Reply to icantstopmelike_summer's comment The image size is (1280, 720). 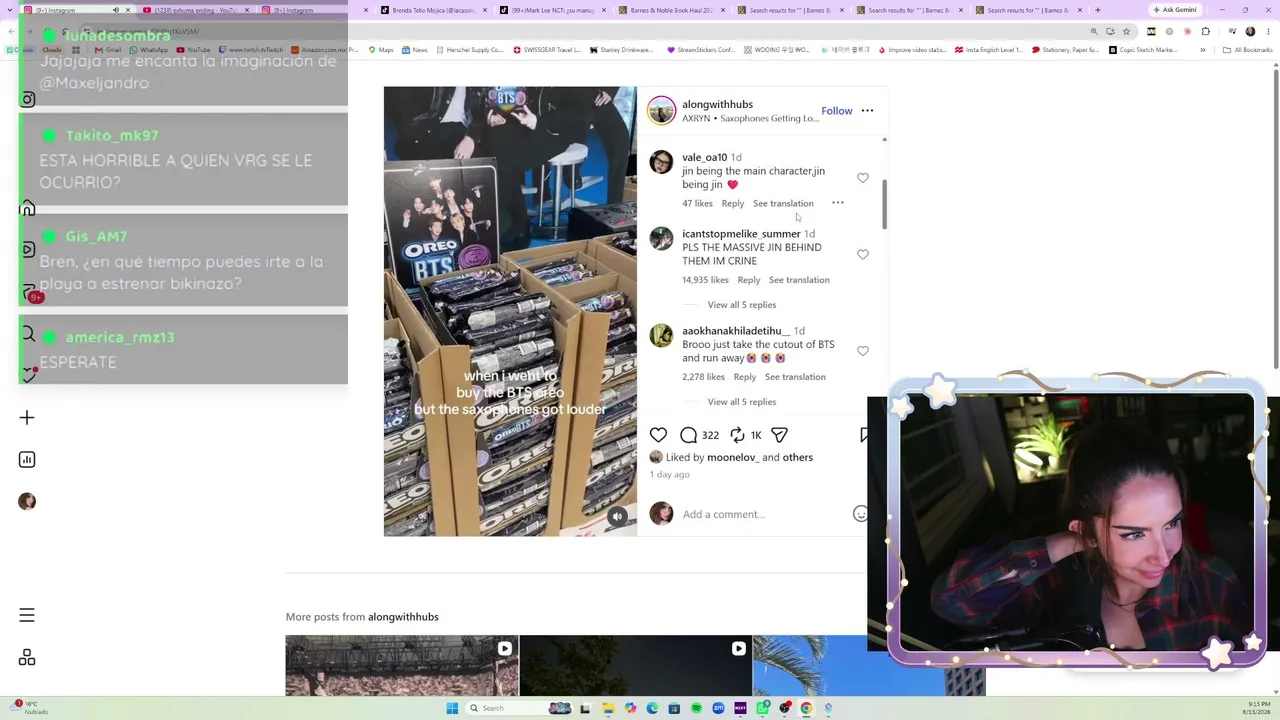(749, 280)
